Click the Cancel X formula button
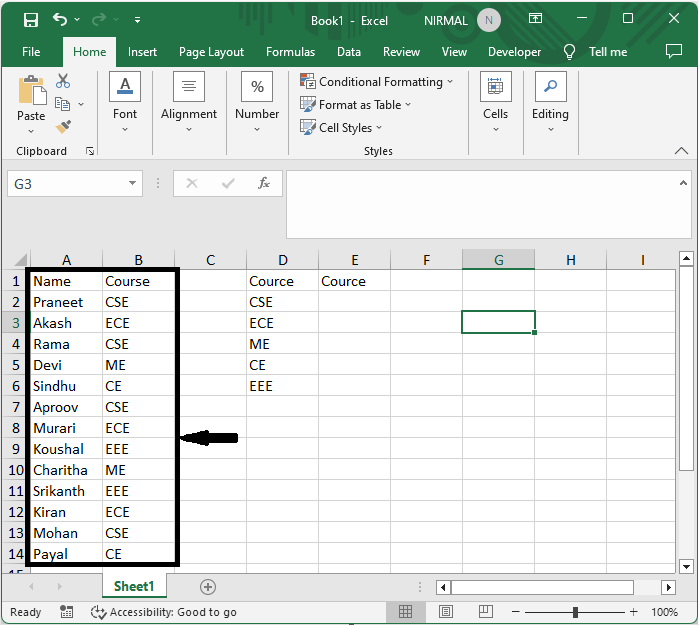The height and width of the screenshot is (625, 699). click(x=192, y=183)
